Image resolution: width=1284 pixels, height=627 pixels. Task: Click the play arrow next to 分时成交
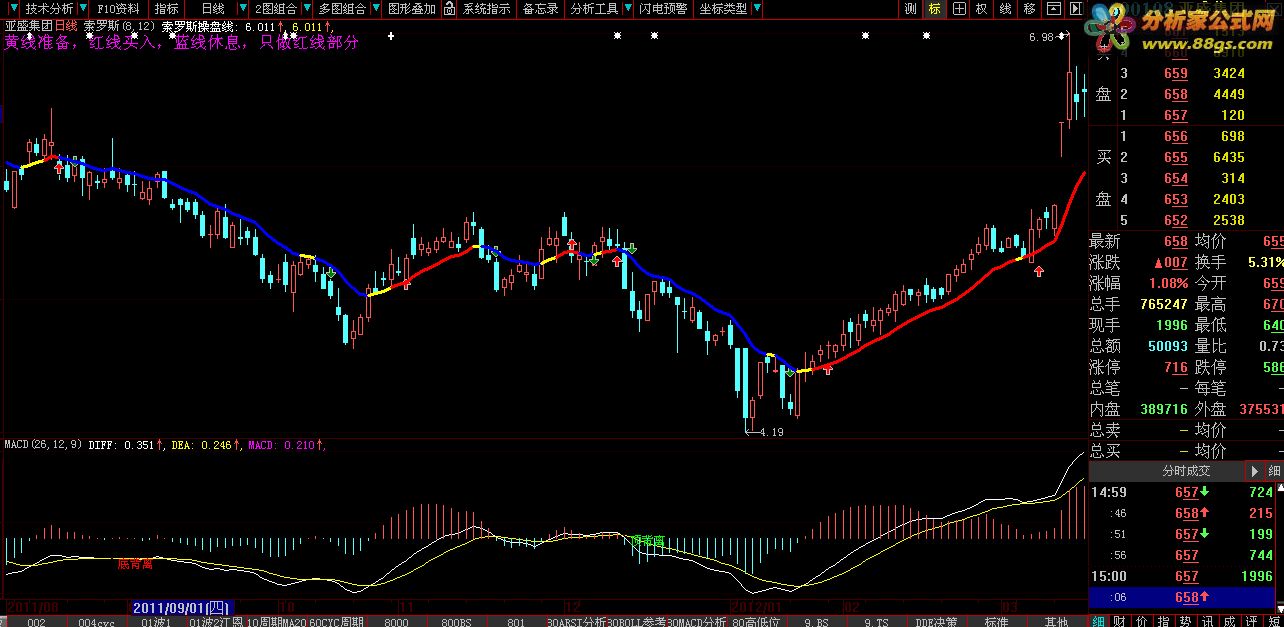point(1254,471)
